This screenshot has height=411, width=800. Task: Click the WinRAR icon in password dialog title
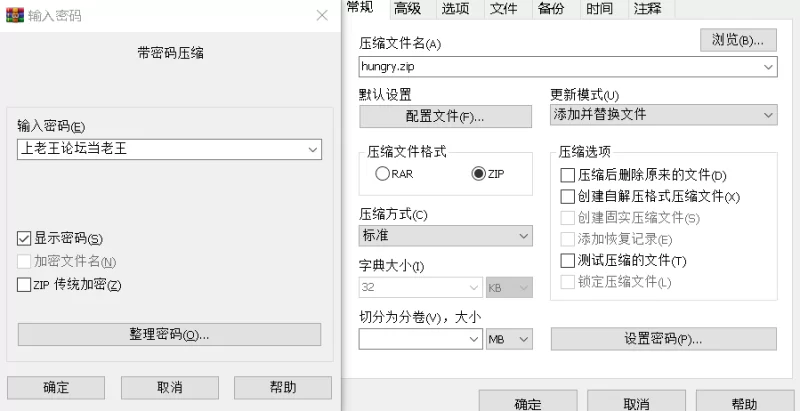(x=14, y=15)
